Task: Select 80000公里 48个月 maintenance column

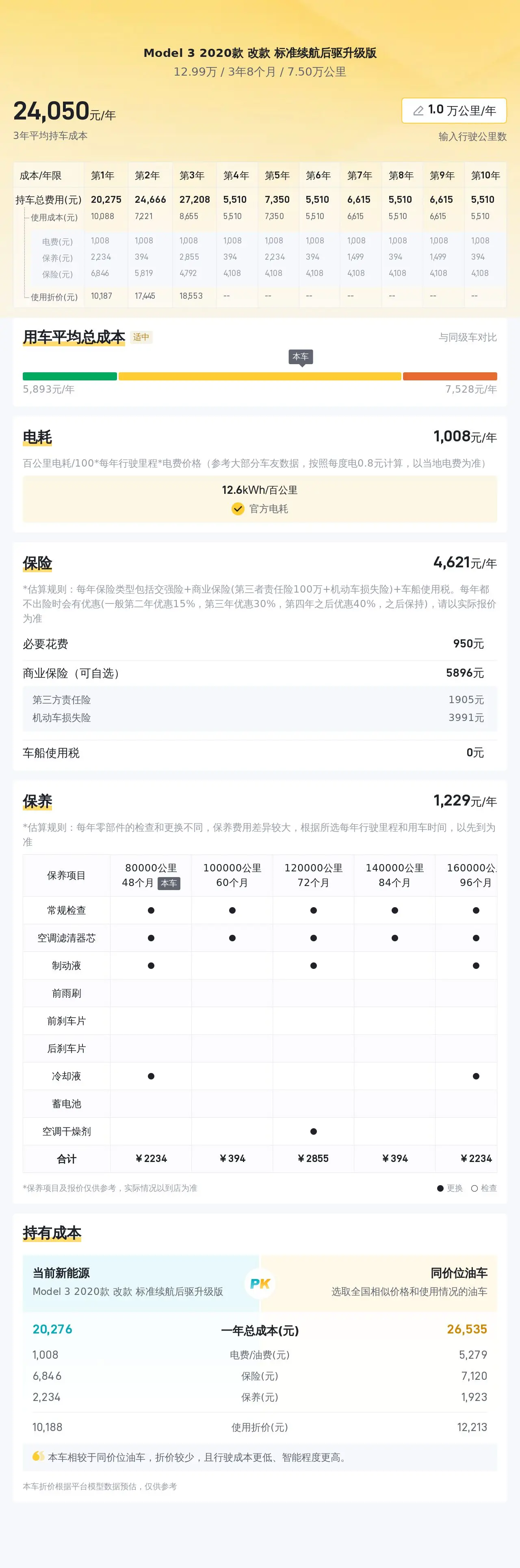Action: pos(151,875)
